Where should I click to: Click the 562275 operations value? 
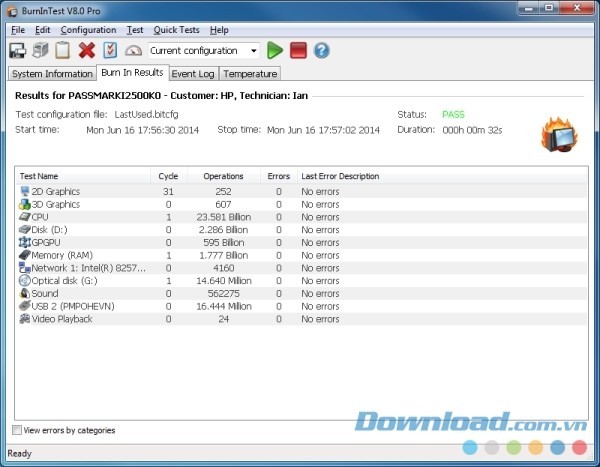pos(223,294)
